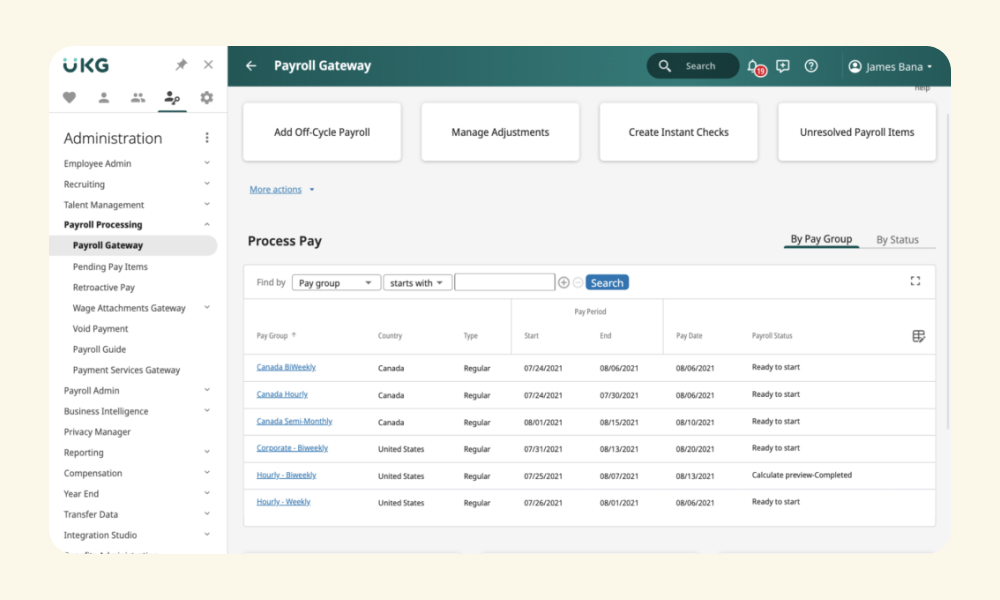Close the navigation panel
The image size is (1000, 600).
point(209,64)
